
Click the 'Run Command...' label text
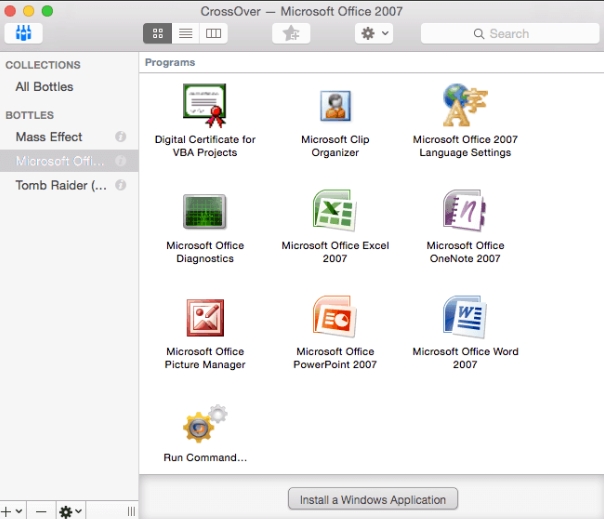pos(205,457)
